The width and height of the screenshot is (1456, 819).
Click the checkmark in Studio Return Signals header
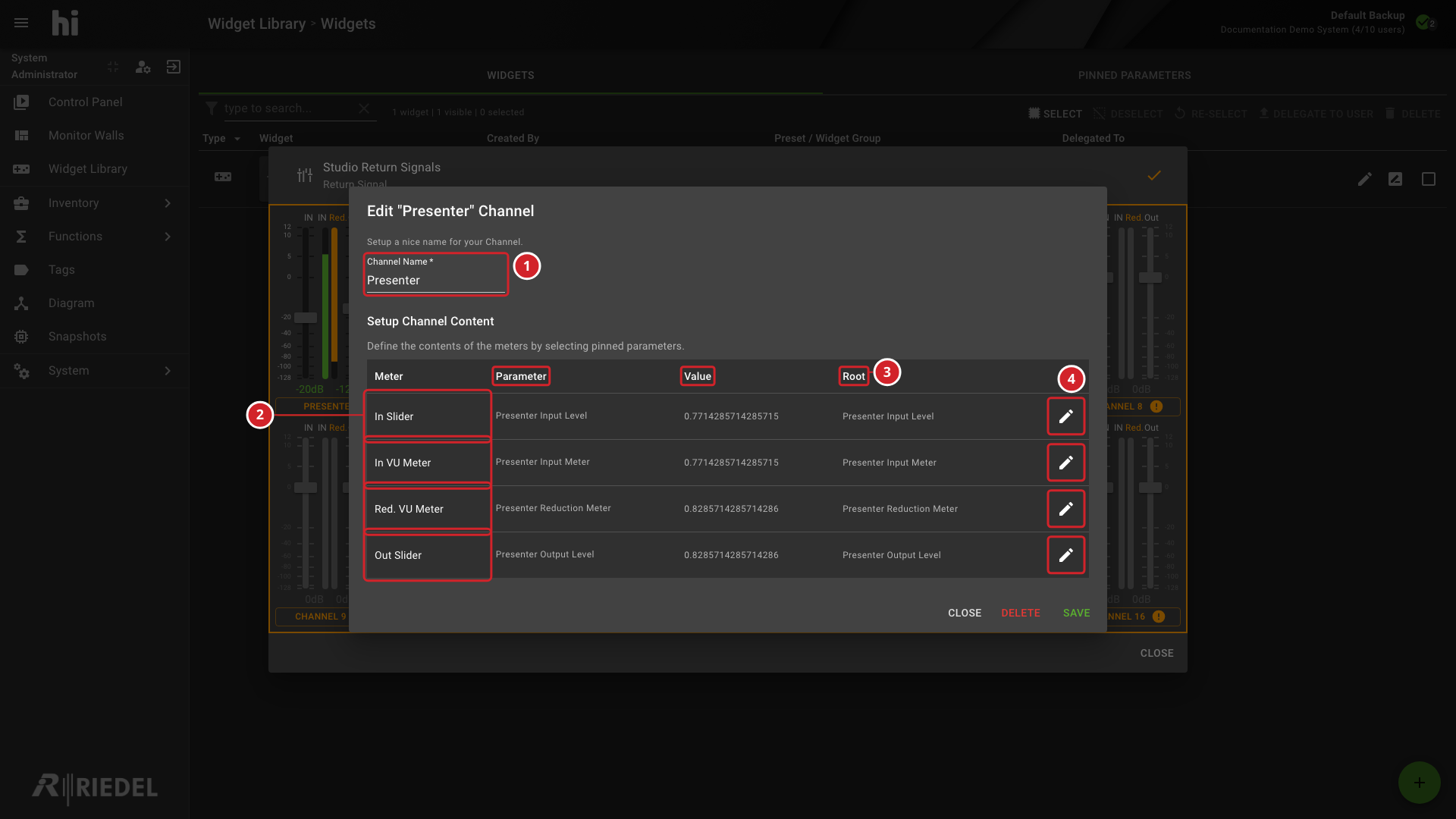coord(1154,175)
